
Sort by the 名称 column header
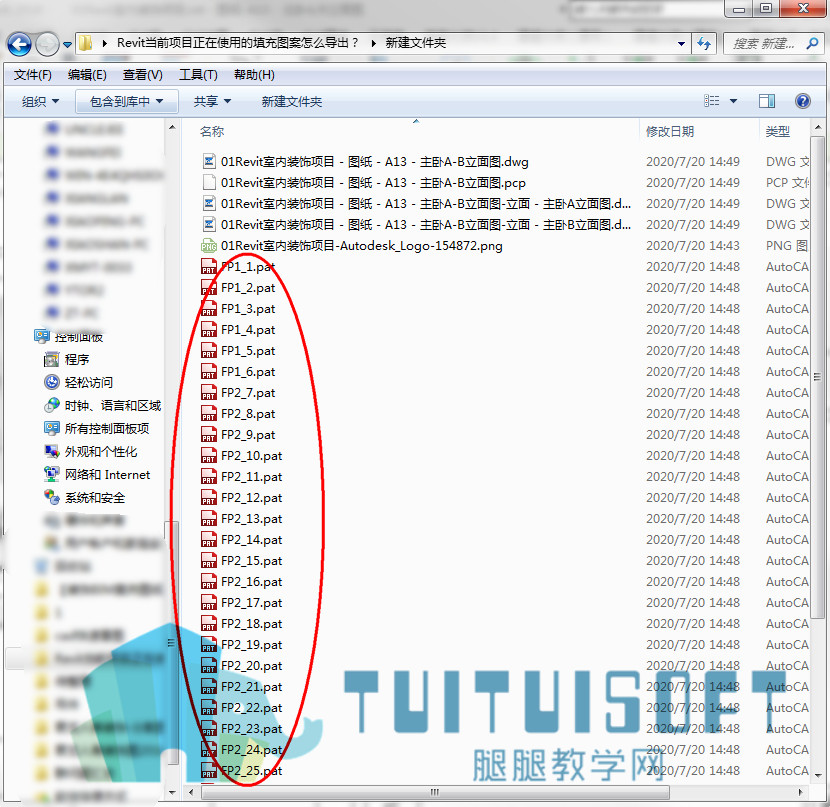(x=212, y=131)
